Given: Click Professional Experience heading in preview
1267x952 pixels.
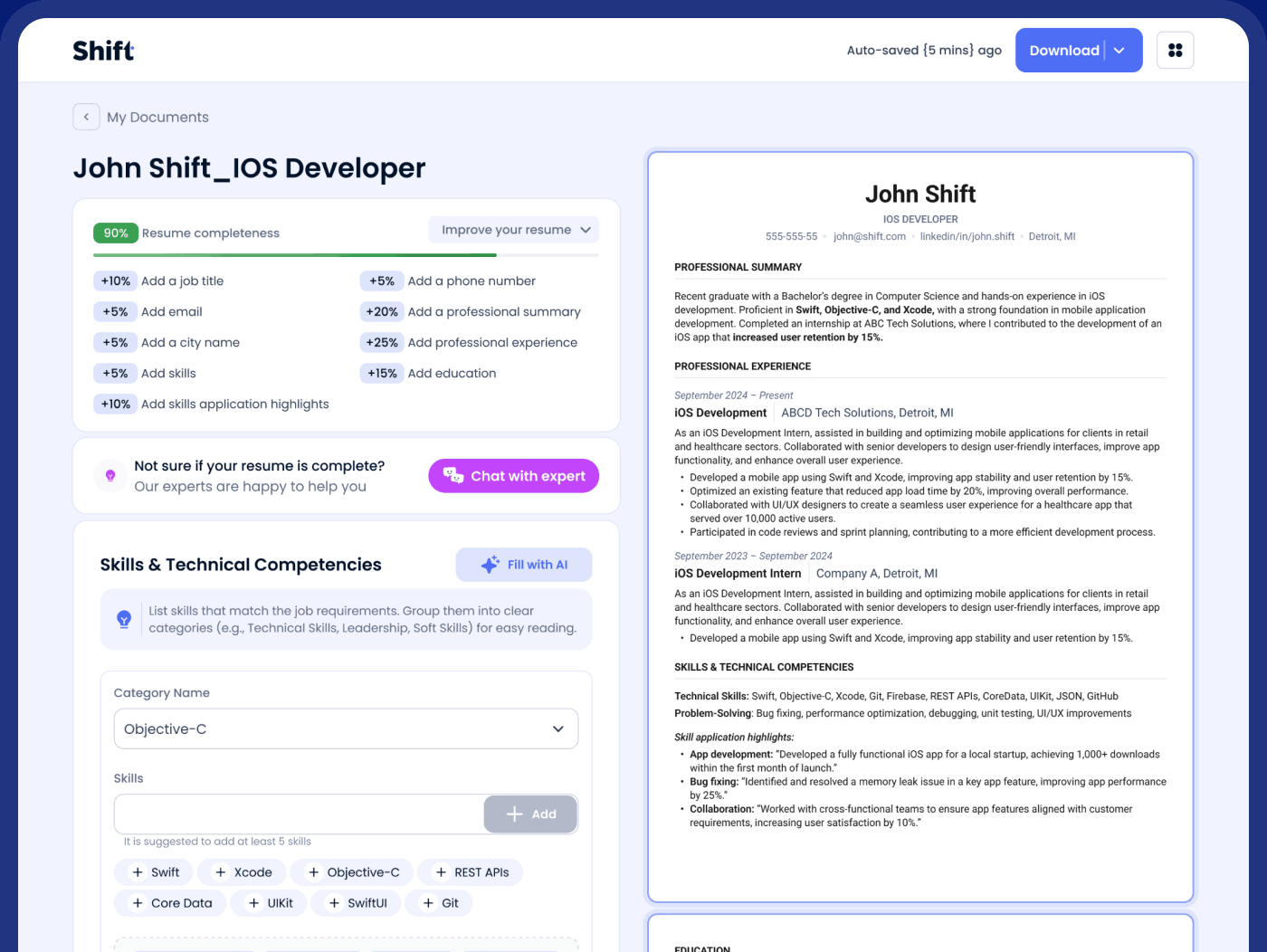Looking at the screenshot, I should pyautogui.click(x=743, y=367).
